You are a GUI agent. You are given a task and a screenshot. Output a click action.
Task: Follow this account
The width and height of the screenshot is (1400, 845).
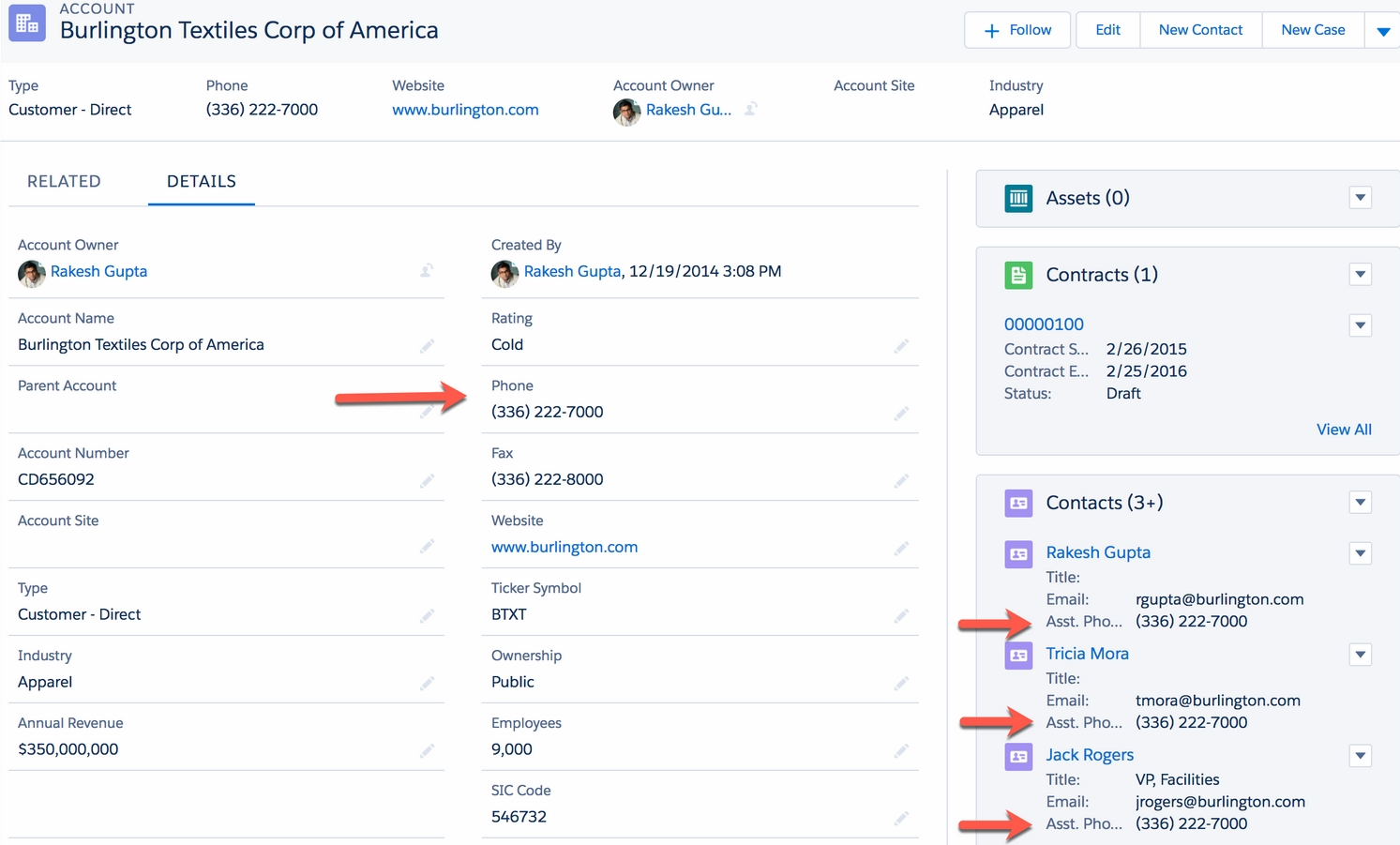click(1019, 30)
